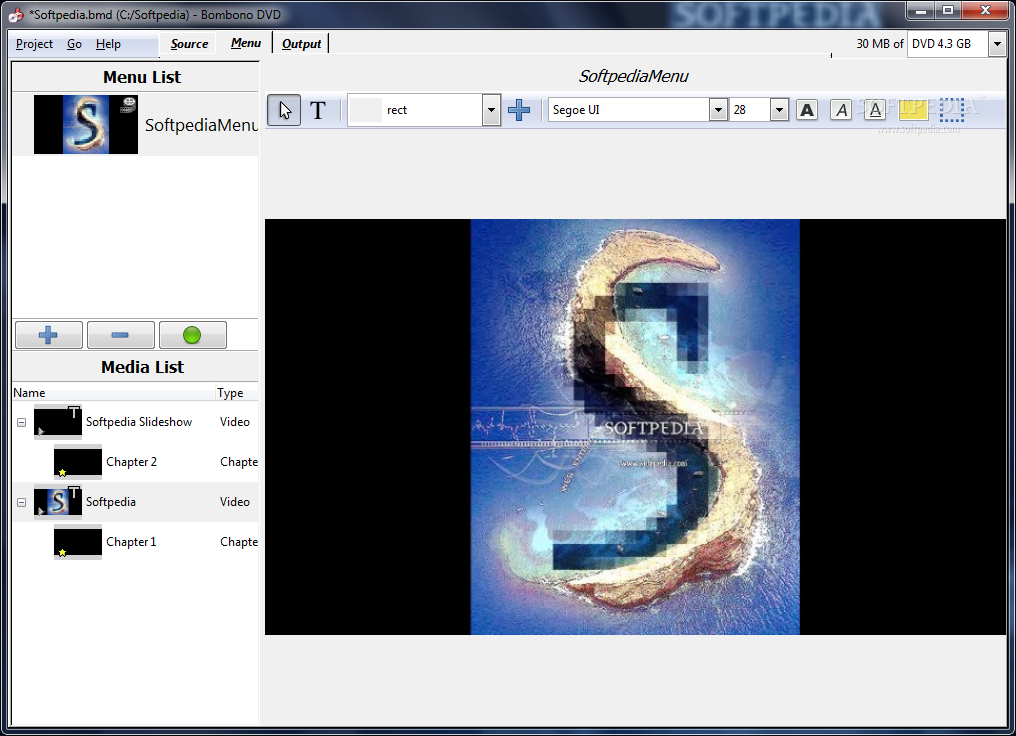Image resolution: width=1016 pixels, height=736 pixels.
Task: Open the Segoe UI font dropdown arrow
Action: (718, 110)
